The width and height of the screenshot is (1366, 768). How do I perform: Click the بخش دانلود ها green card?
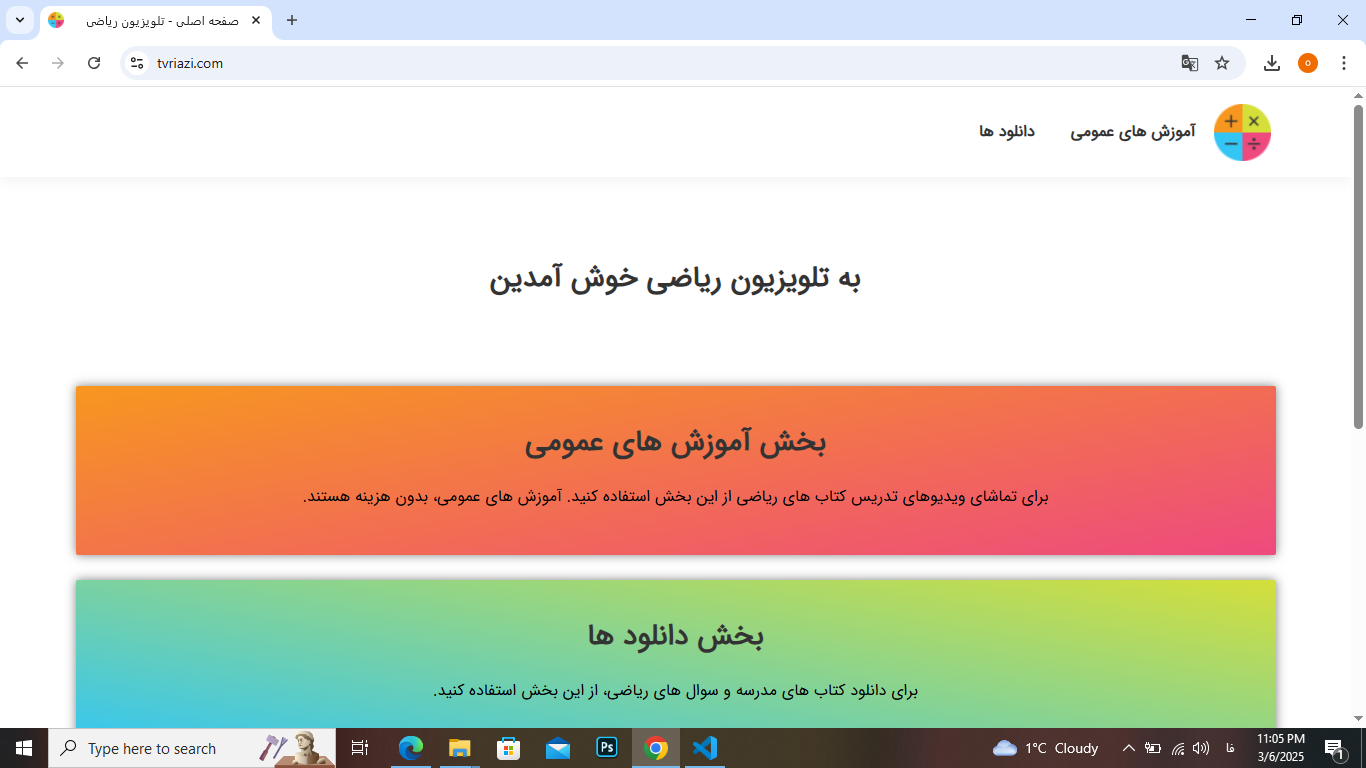coord(675,655)
